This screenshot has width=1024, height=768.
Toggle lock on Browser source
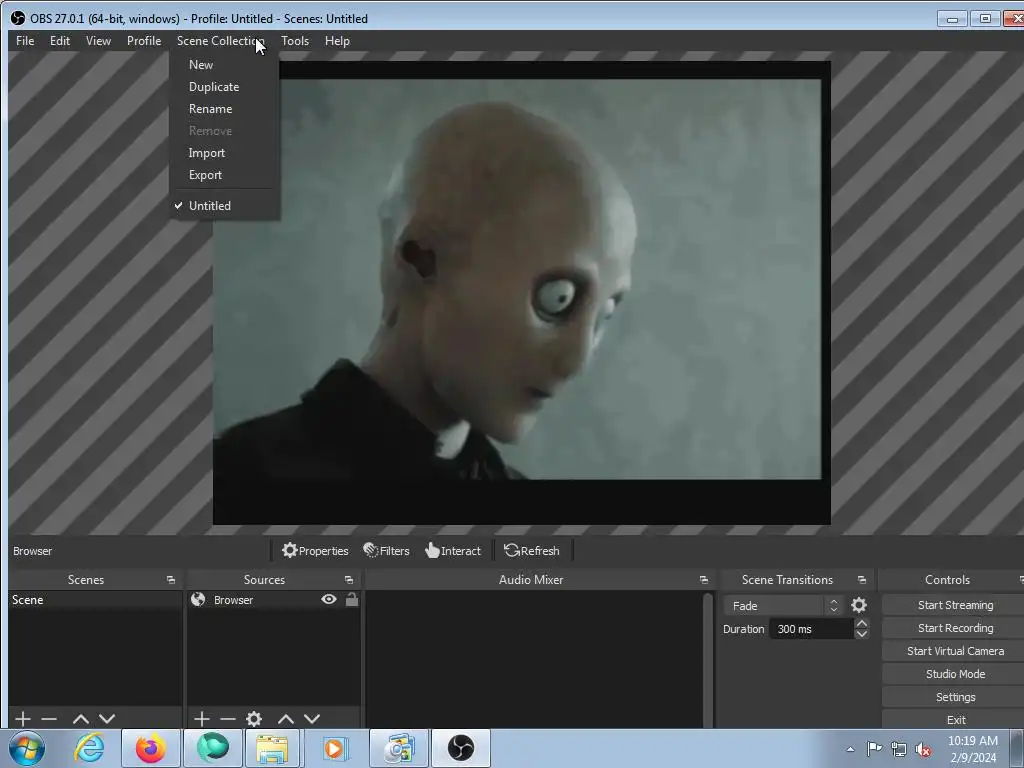[x=351, y=600]
